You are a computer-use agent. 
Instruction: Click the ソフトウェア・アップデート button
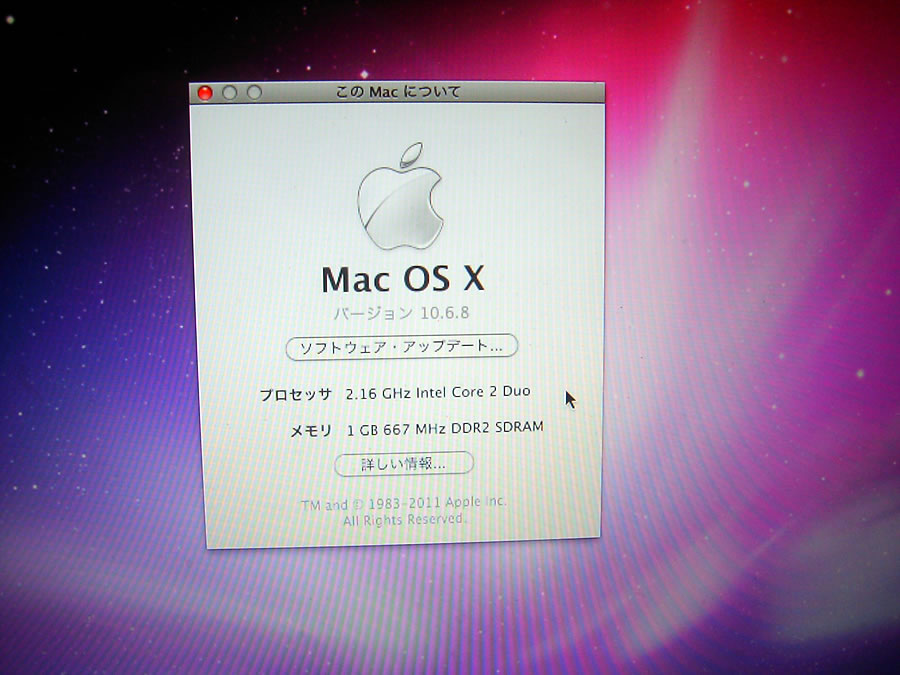(x=402, y=347)
